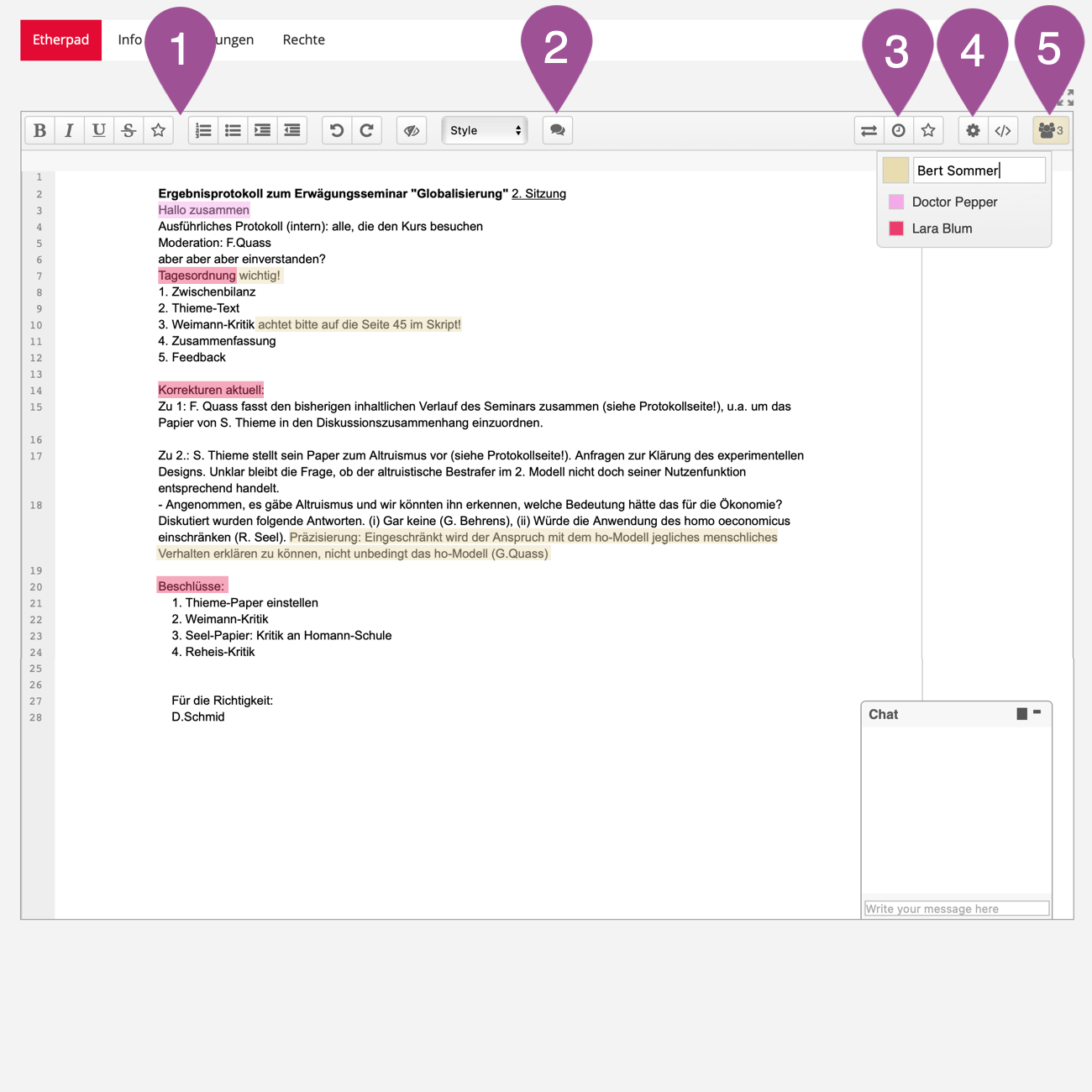Click the chat message input field
Image resolution: width=1092 pixels, height=1092 pixels.
[956, 909]
